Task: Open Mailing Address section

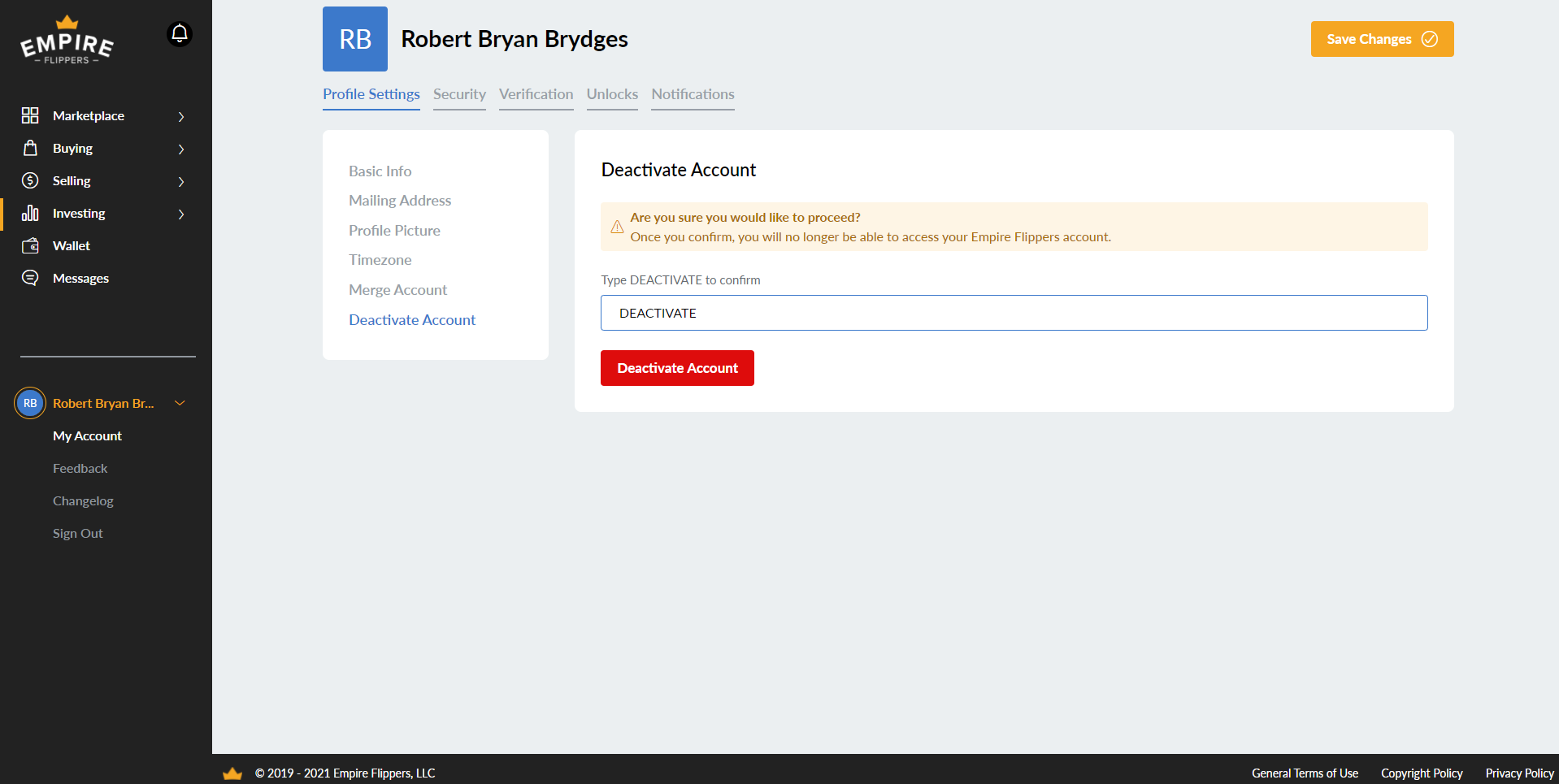Action: [400, 201]
